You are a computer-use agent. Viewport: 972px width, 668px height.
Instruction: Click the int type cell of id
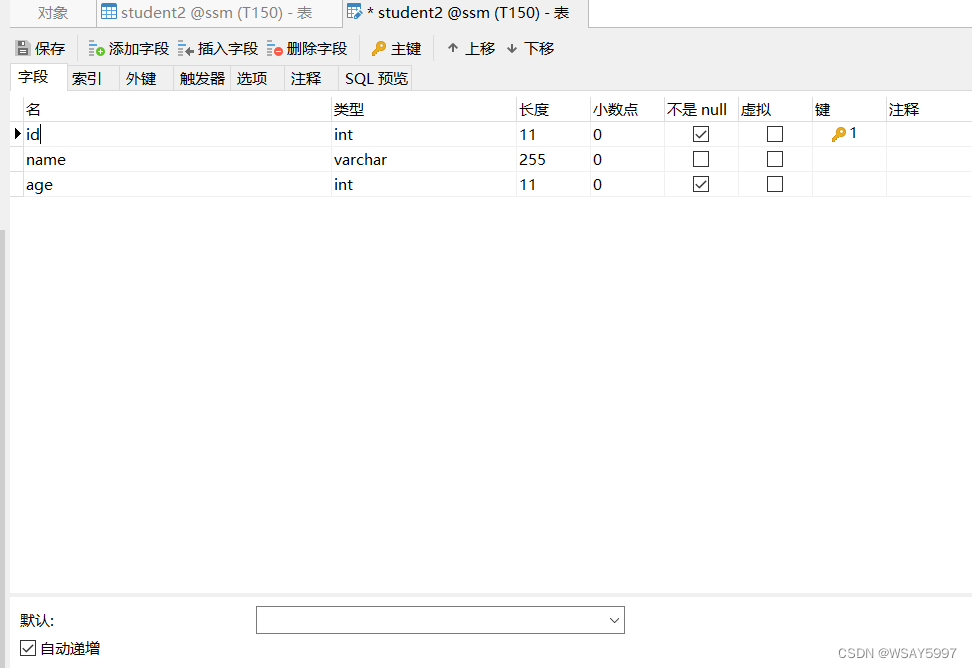[424, 134]
